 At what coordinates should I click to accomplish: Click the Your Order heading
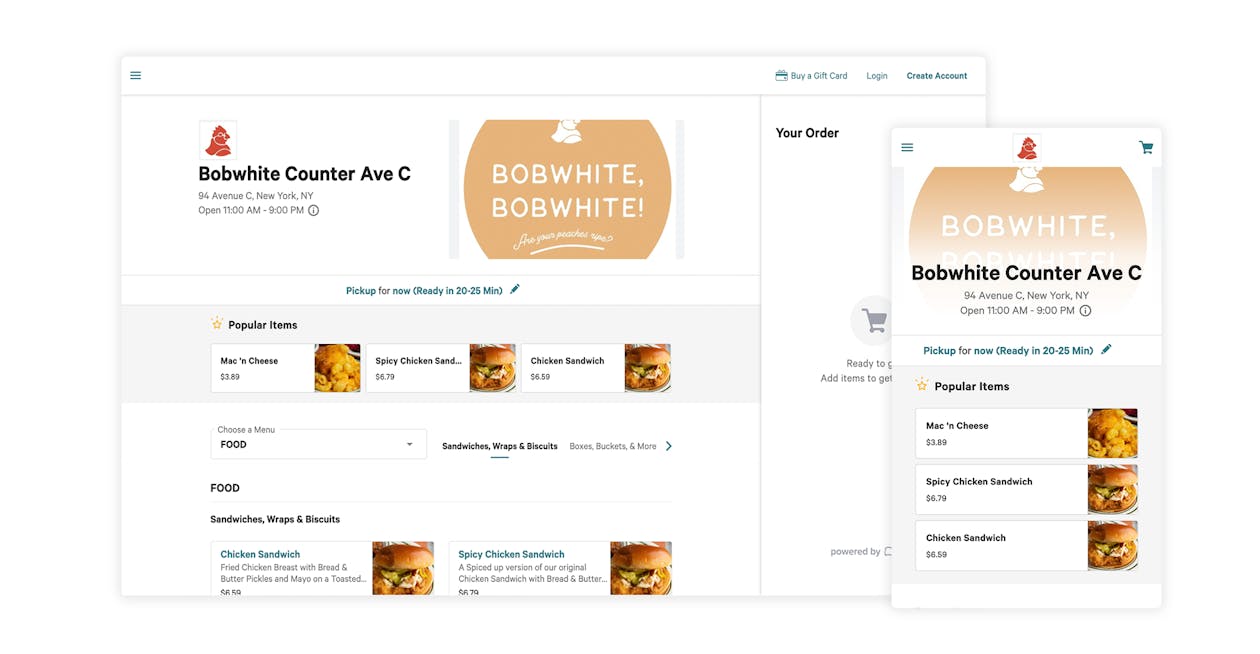(807, 133)
